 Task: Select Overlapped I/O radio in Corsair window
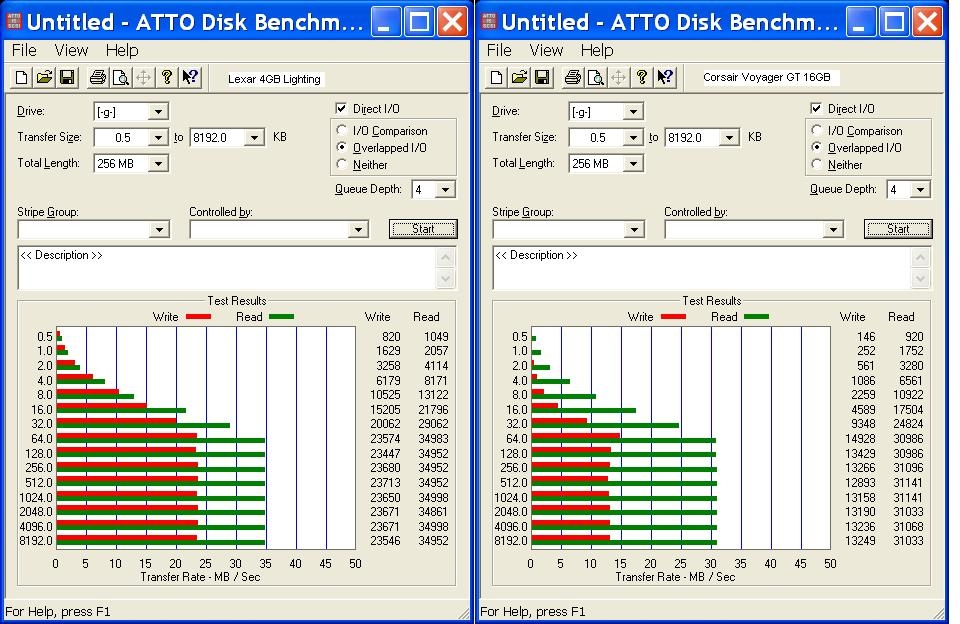(x=817, y=148)
